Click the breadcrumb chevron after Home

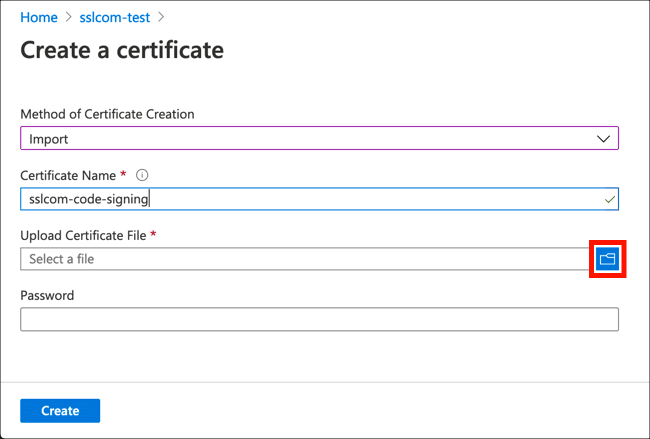click(68, 18)
